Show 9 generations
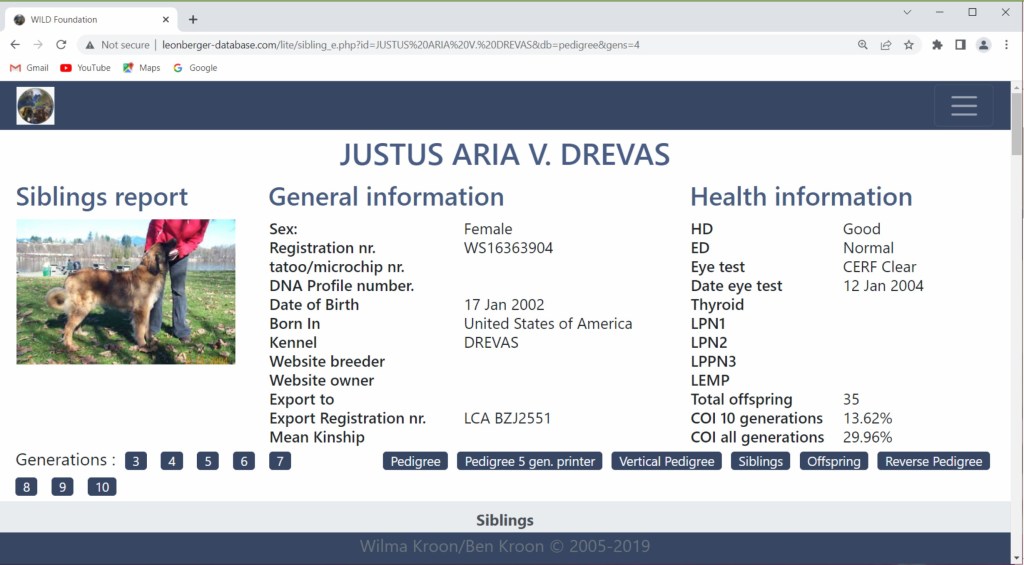The image size is (1024, 565). [62, 487]
